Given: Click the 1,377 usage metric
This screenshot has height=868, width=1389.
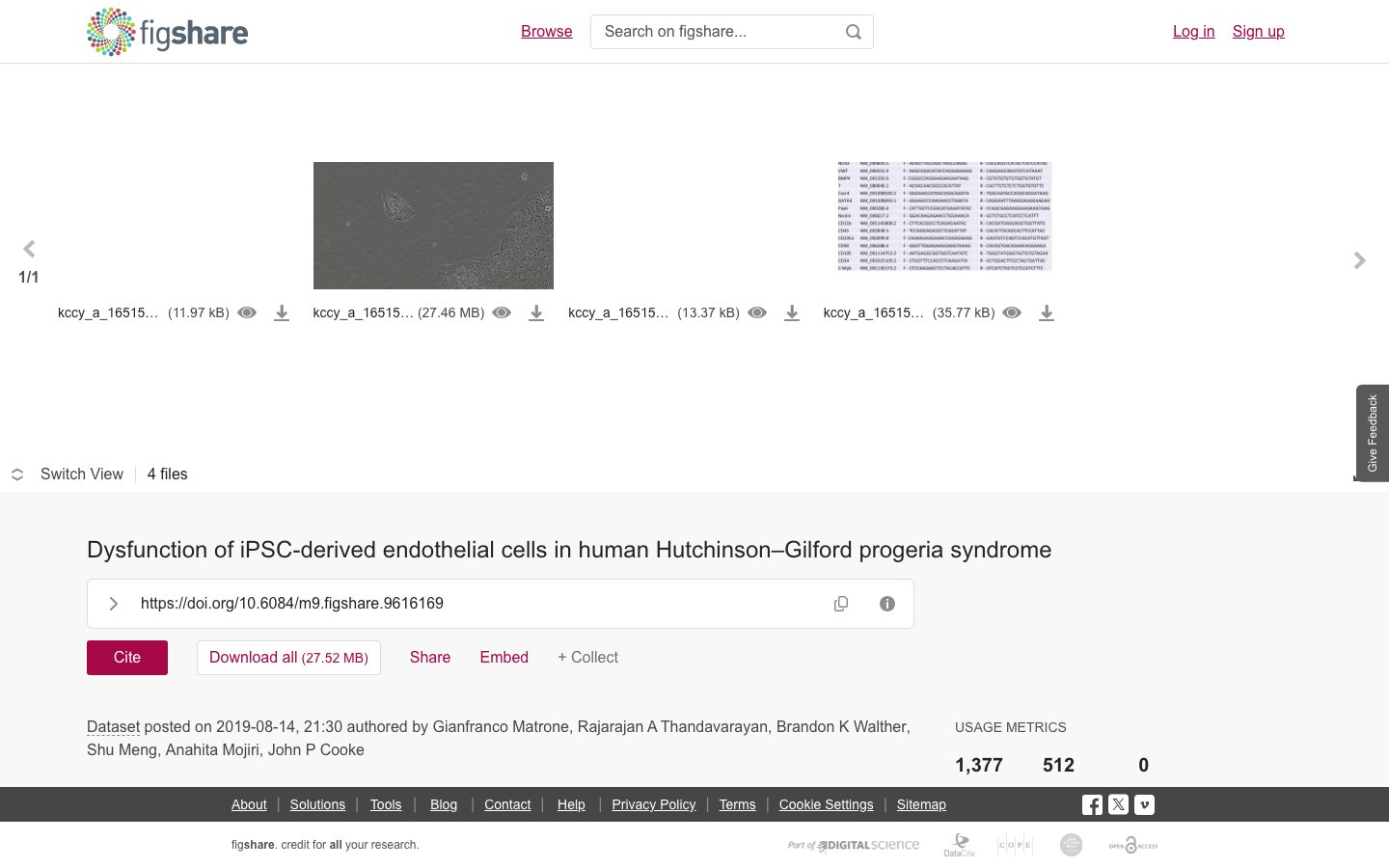Looking at the screenshot, I should tap(979, 765).
